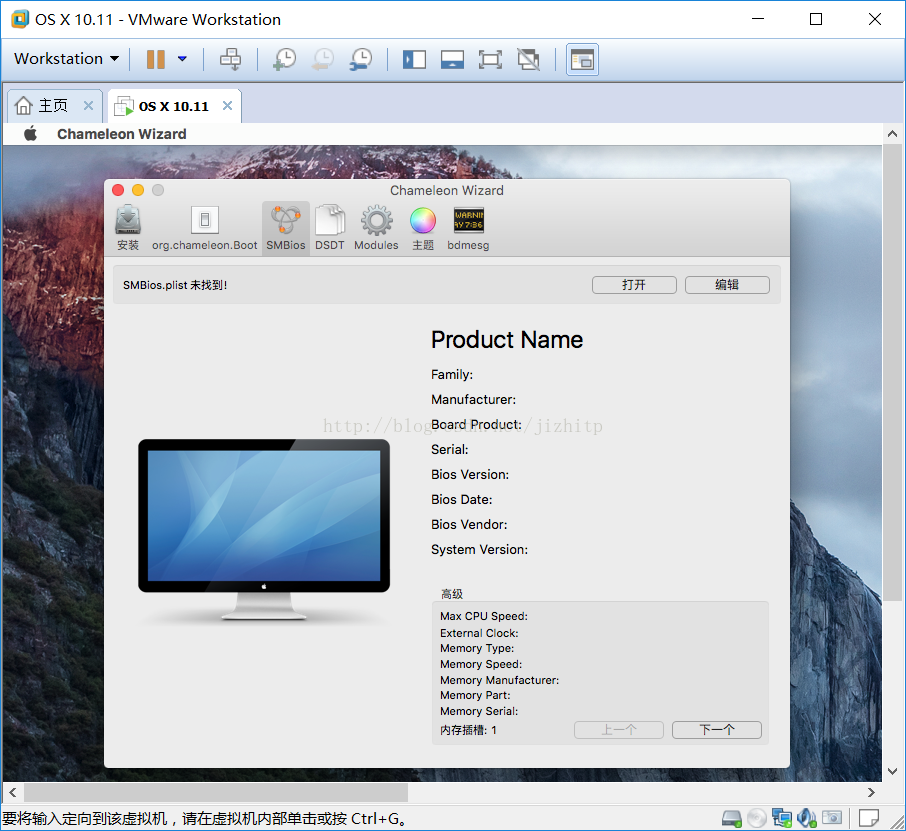Viewport: 906px width, 831px height.
Task: Send Ctrl+Alt+Del to the virtual machine
Action: (231, 59)
